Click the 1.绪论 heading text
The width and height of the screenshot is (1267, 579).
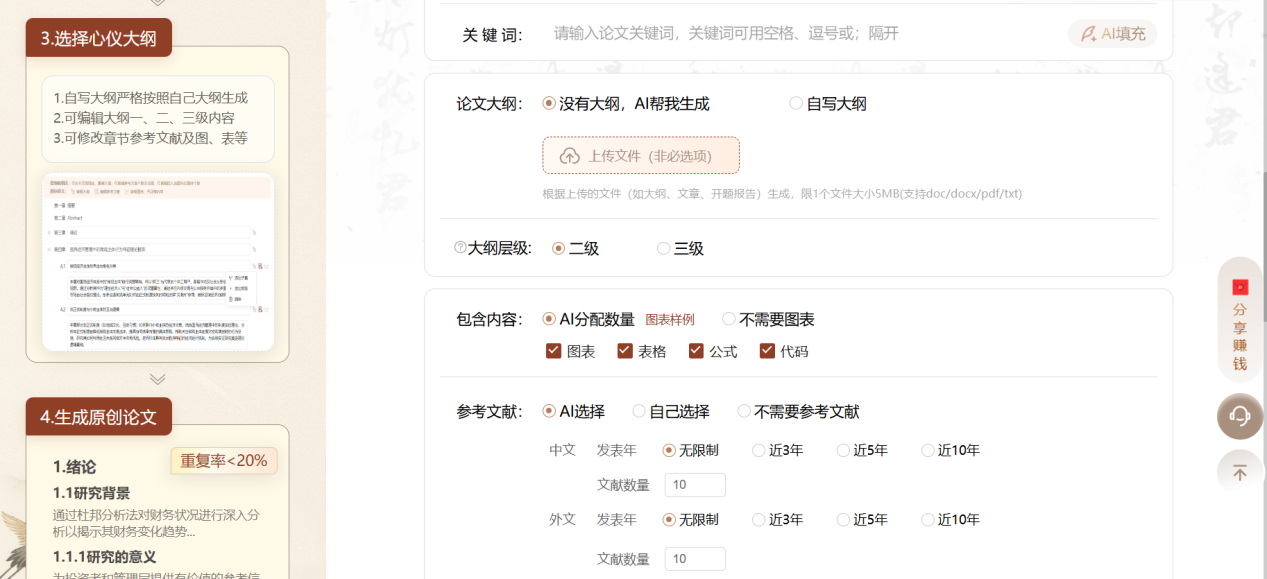click(75, 467)
